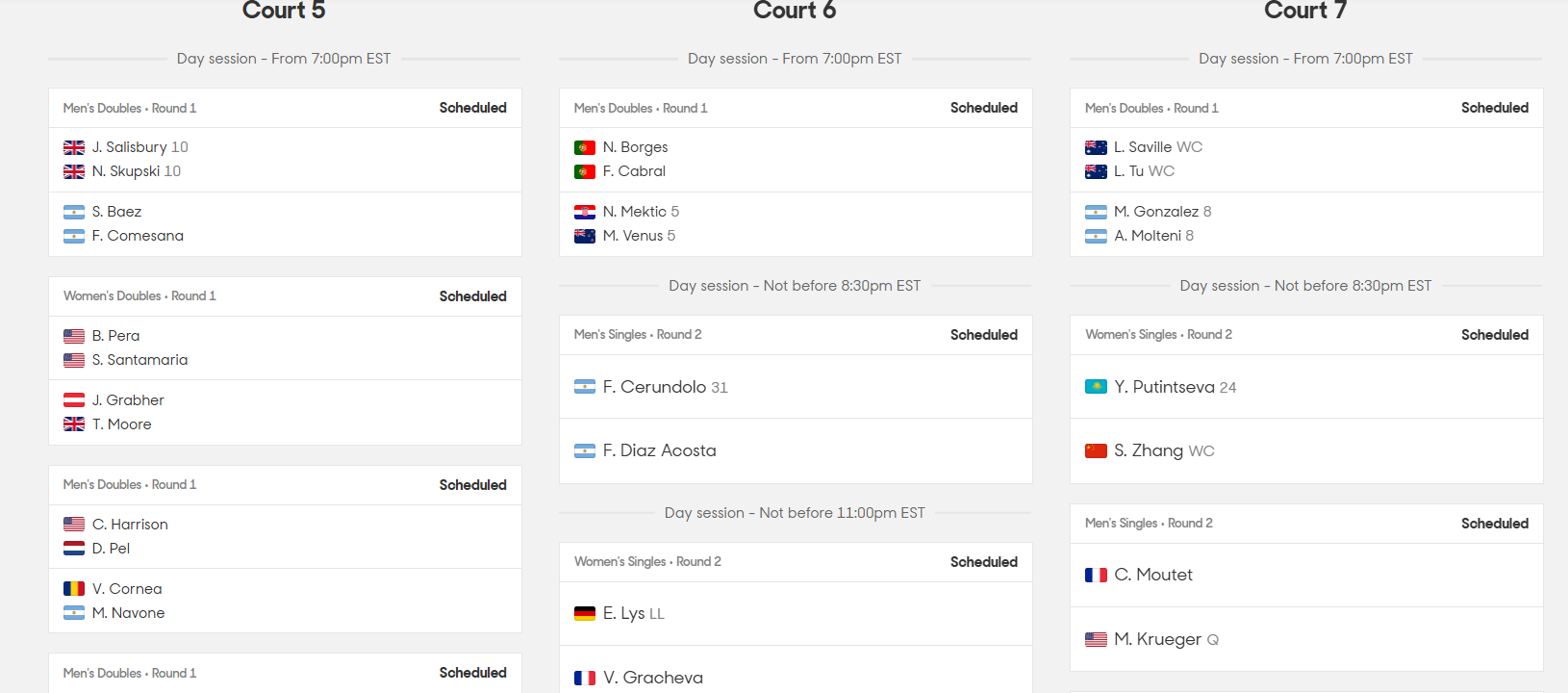Click the Croatian flag beside N. Mektic
Screen dimensions: 1568x693
click(585, 212)
